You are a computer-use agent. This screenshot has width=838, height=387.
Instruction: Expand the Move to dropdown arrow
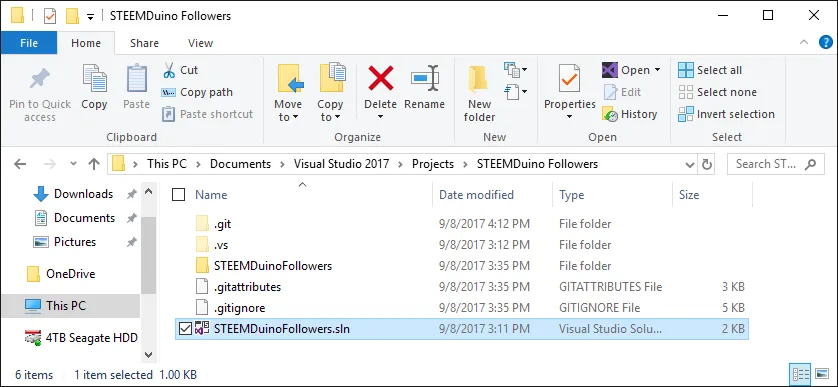point(295,117)
